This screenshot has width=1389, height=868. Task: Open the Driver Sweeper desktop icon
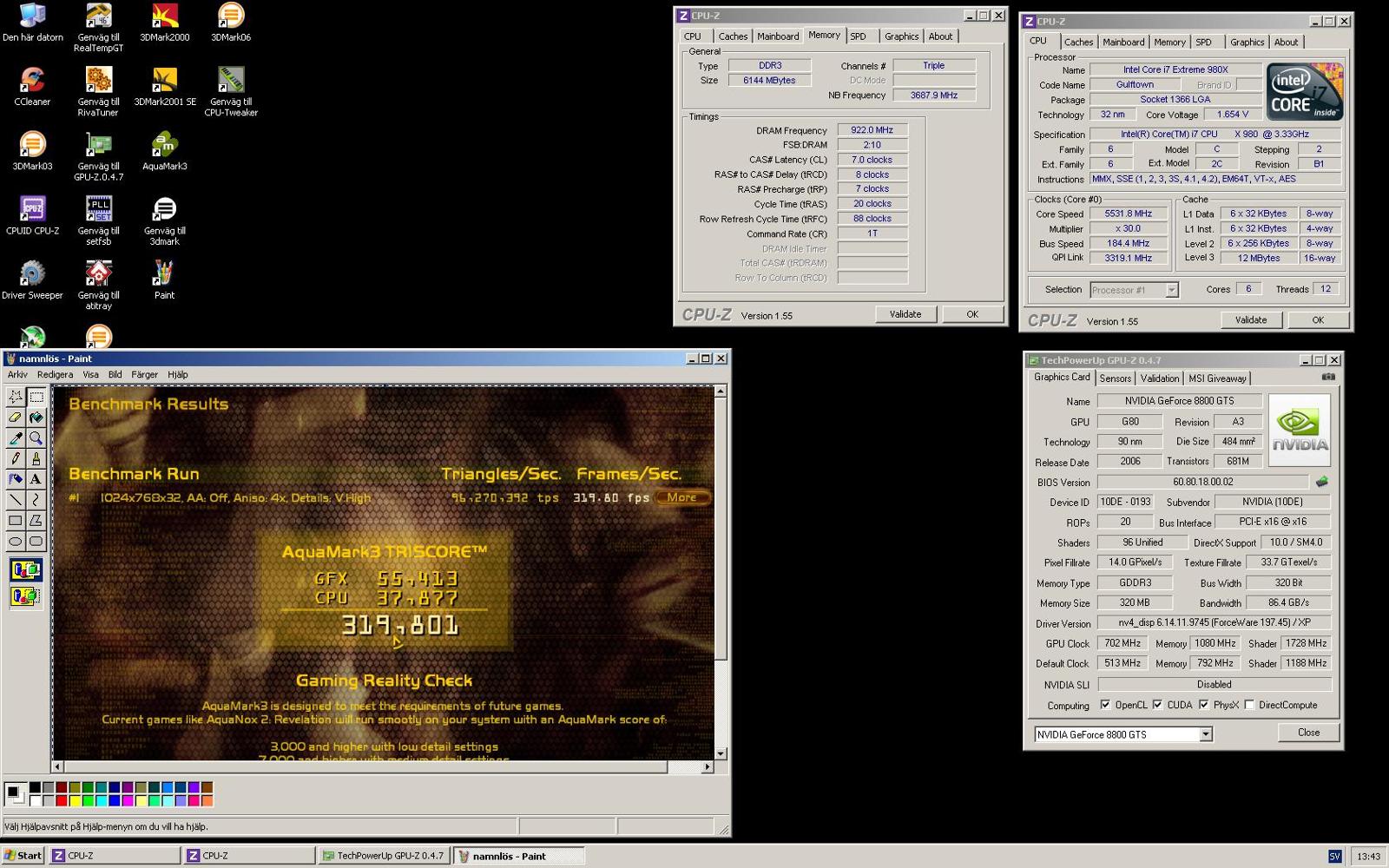[x=32, y=279]
